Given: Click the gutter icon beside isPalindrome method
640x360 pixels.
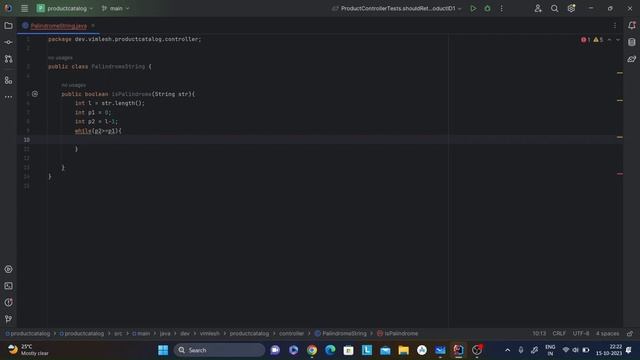Looking at the screenshot, I should [x=35, y=94].
